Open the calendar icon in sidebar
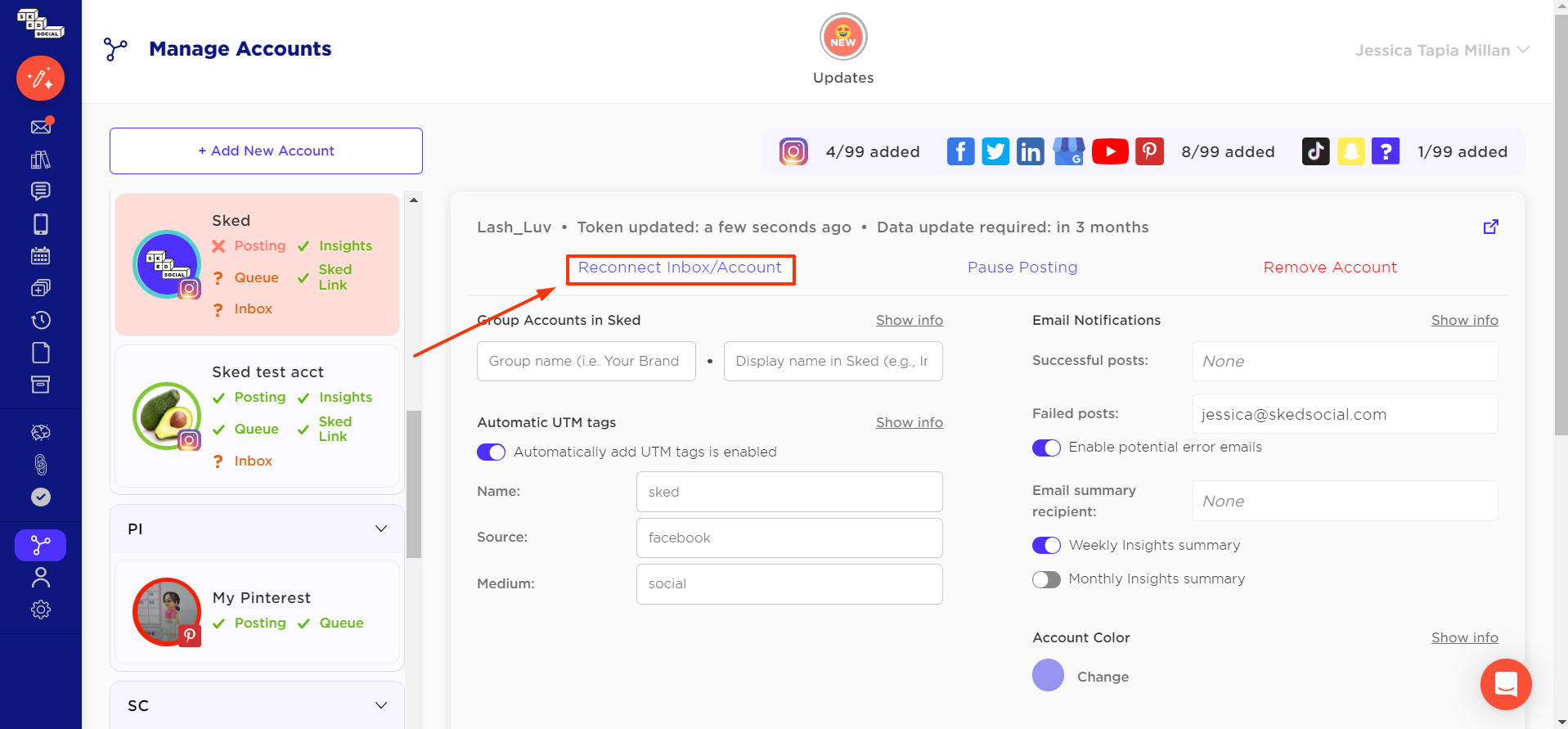1568x729 pixels. [x=41, y=255]
